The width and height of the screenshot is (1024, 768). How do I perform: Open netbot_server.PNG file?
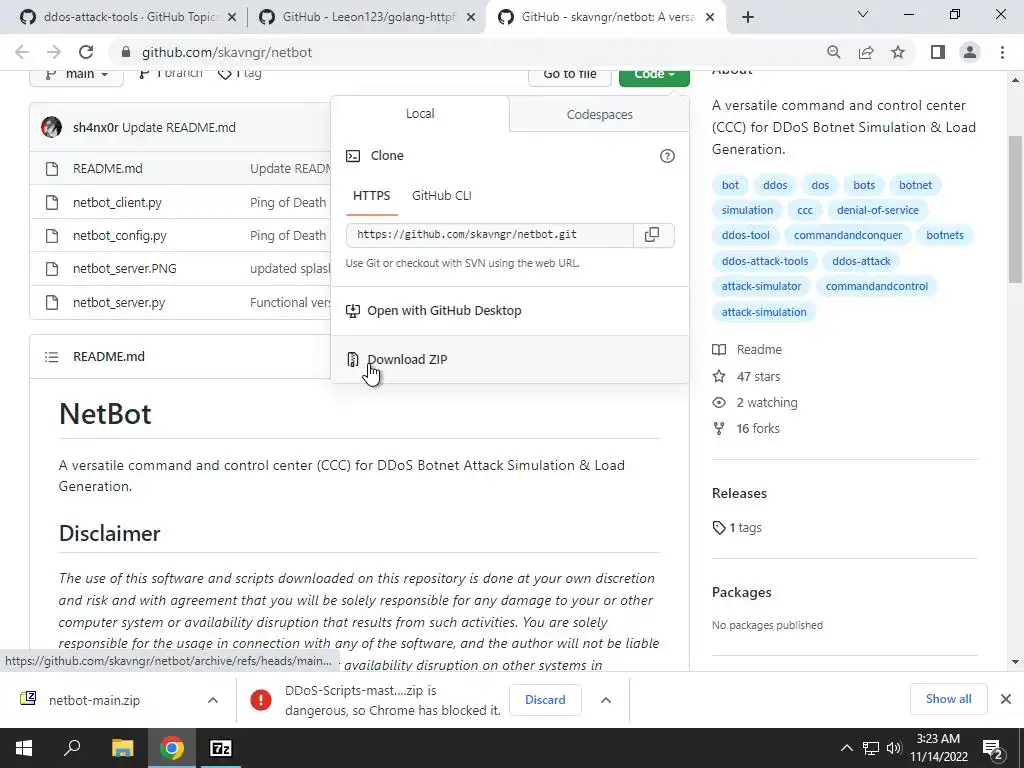[x=125, y=269]
